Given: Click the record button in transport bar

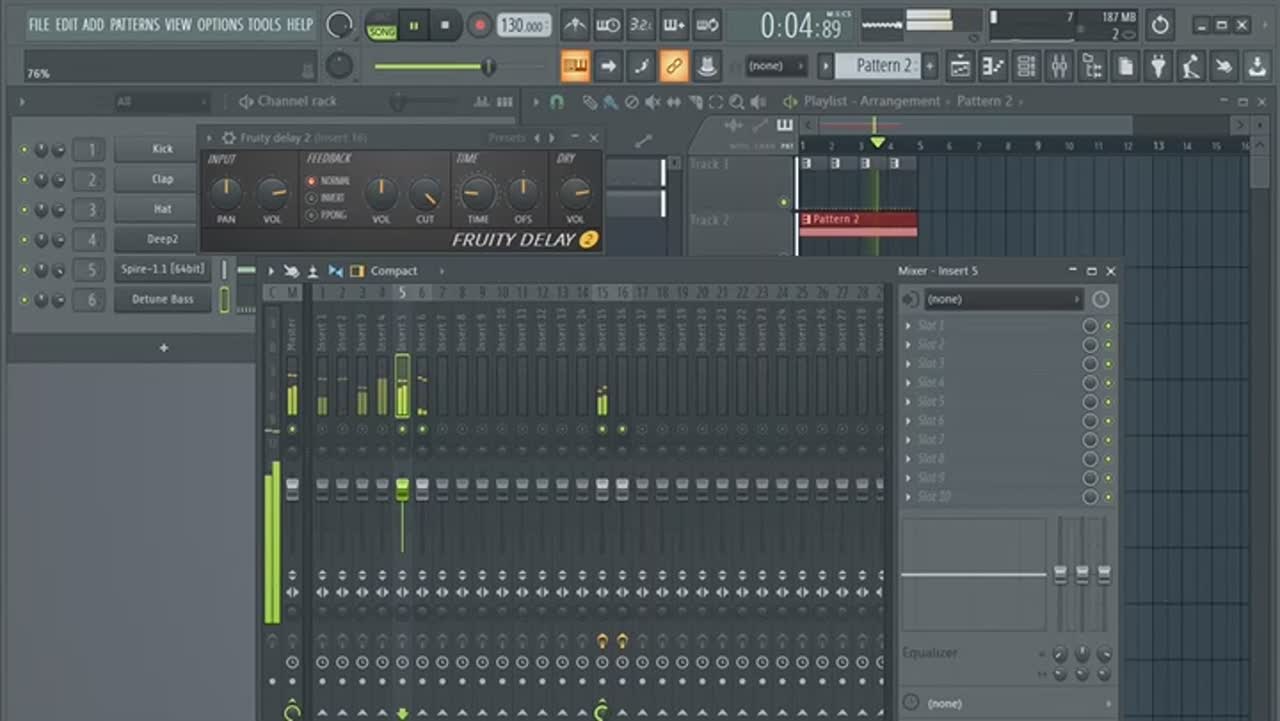Looking at the screenshot, I should [480, 25].
